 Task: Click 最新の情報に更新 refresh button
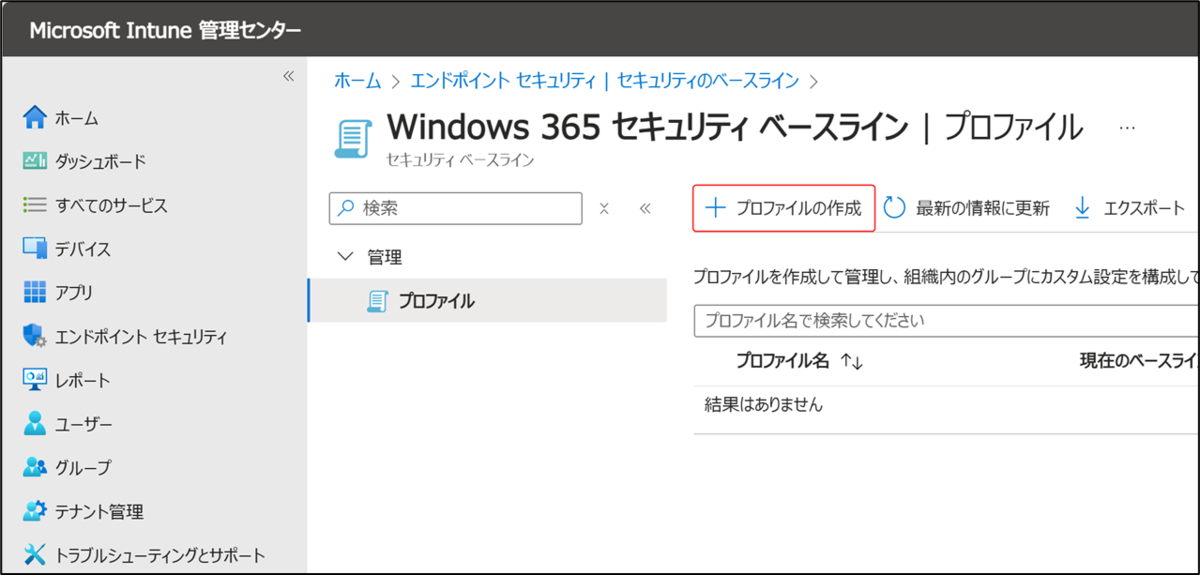tap(967, 208)
